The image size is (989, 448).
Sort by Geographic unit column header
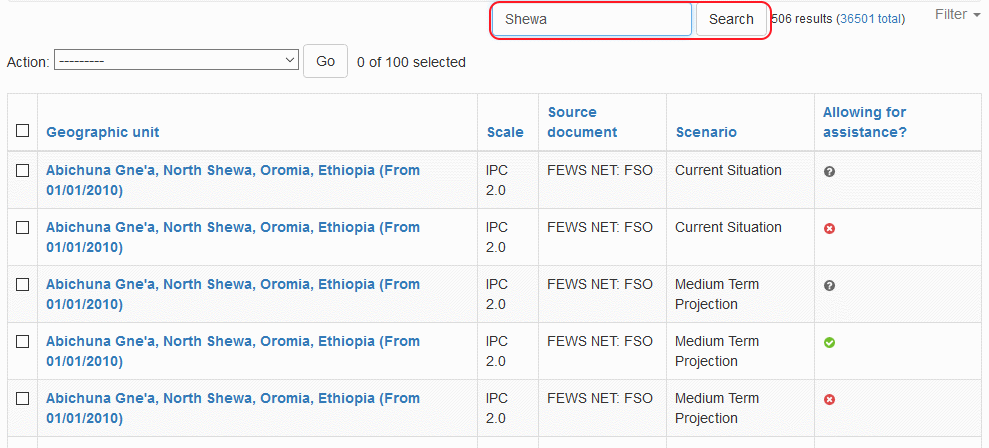[x=102, y=132]
